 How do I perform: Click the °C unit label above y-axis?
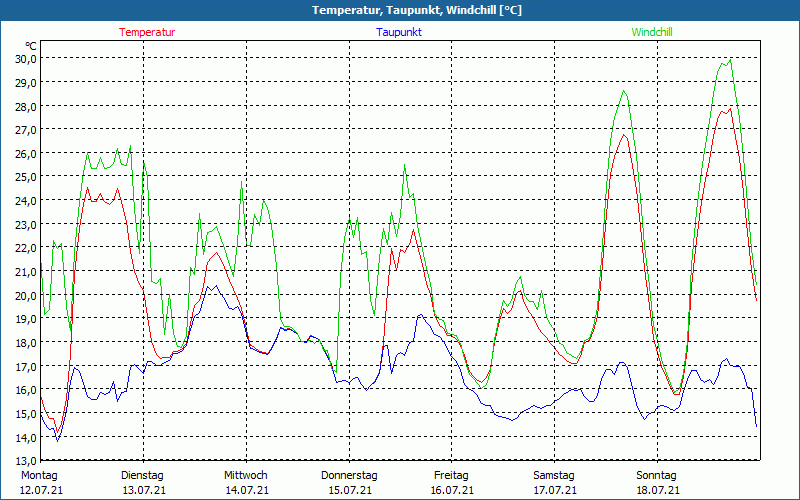31,46
